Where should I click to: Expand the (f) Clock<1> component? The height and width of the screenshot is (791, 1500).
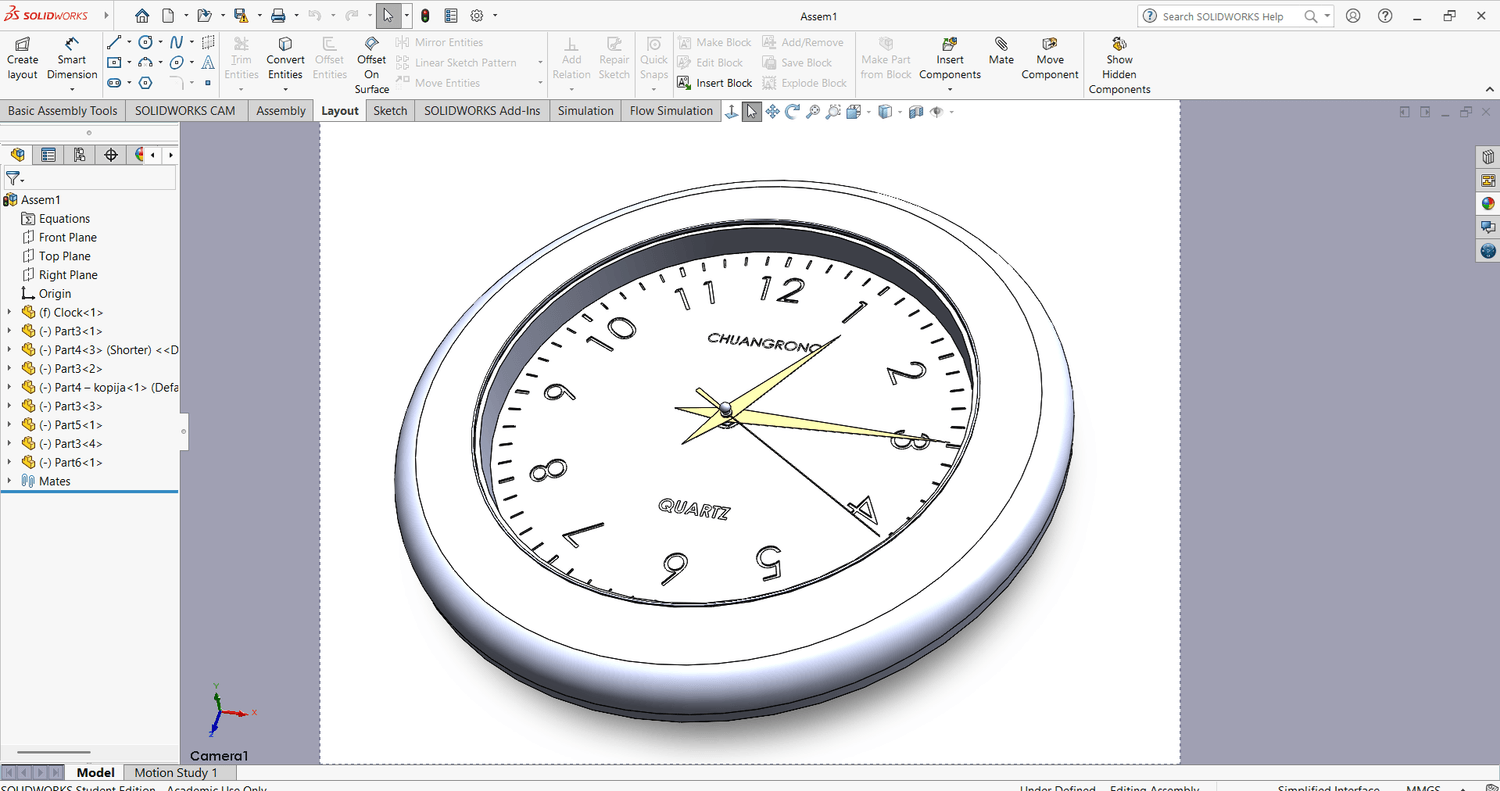10,313
